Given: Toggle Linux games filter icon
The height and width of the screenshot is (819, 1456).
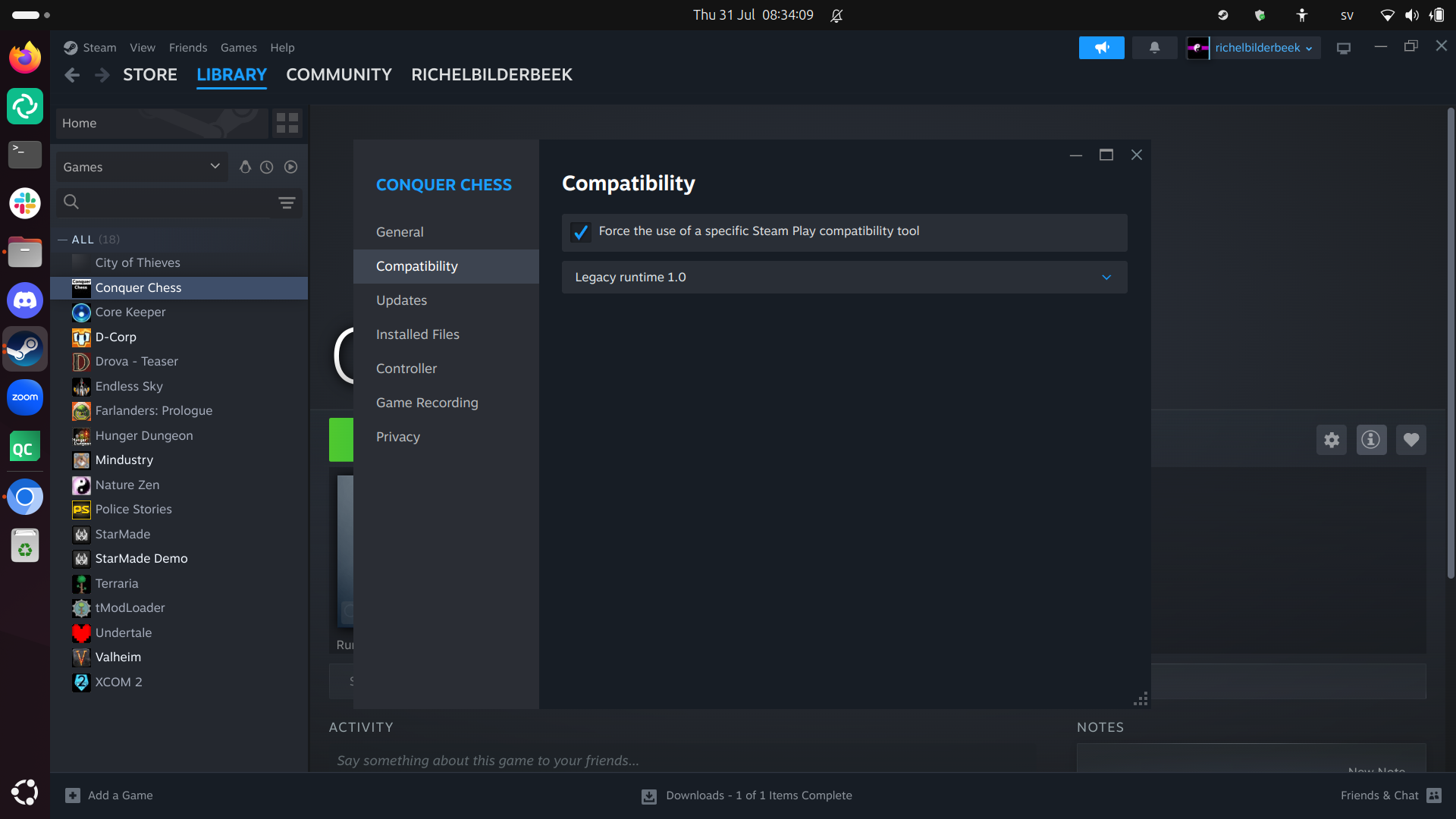Looking at the screenshot, I should coord(245,167).
